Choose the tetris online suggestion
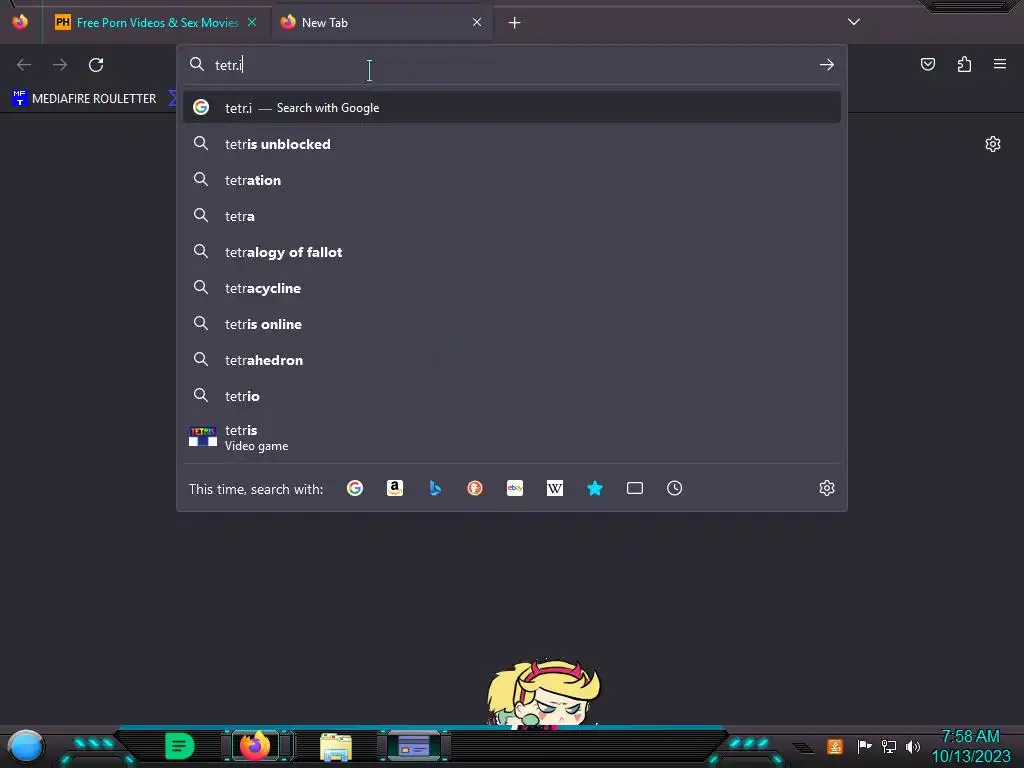Viewport: 1024px width, 768px height. [512, 323]
